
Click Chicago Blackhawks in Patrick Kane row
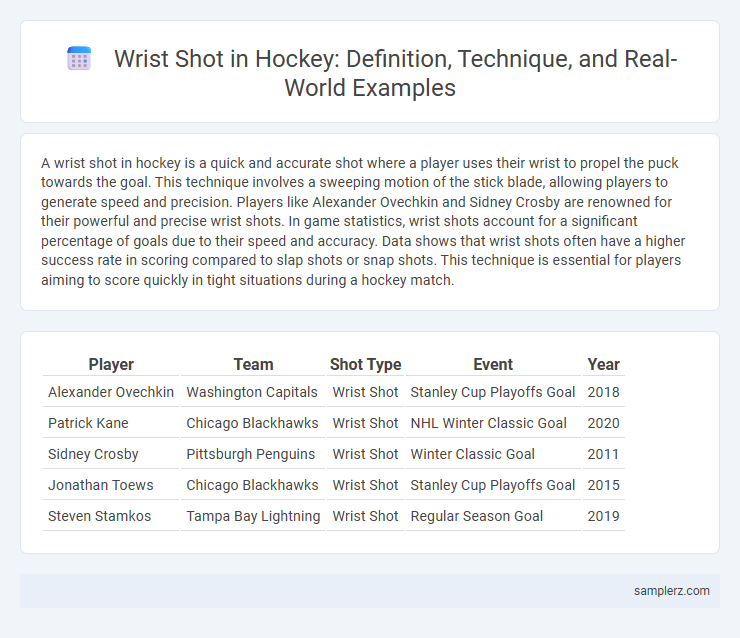click(x=252, y=423)
